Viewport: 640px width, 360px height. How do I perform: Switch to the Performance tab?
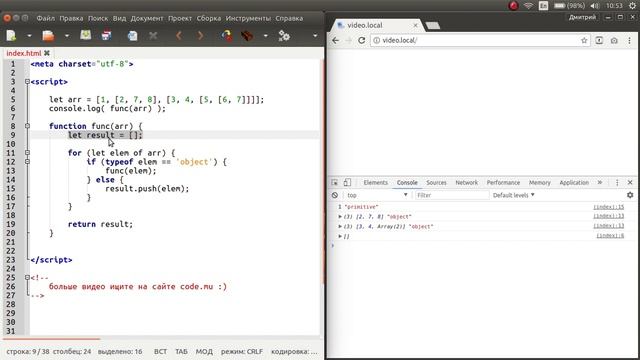(x=503, y=182)
